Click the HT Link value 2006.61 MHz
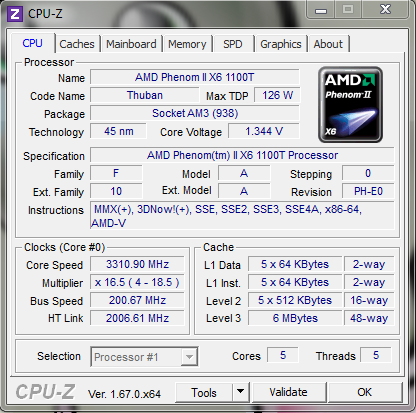The height and width of the screenshot is (413, 416). [137, 318]
